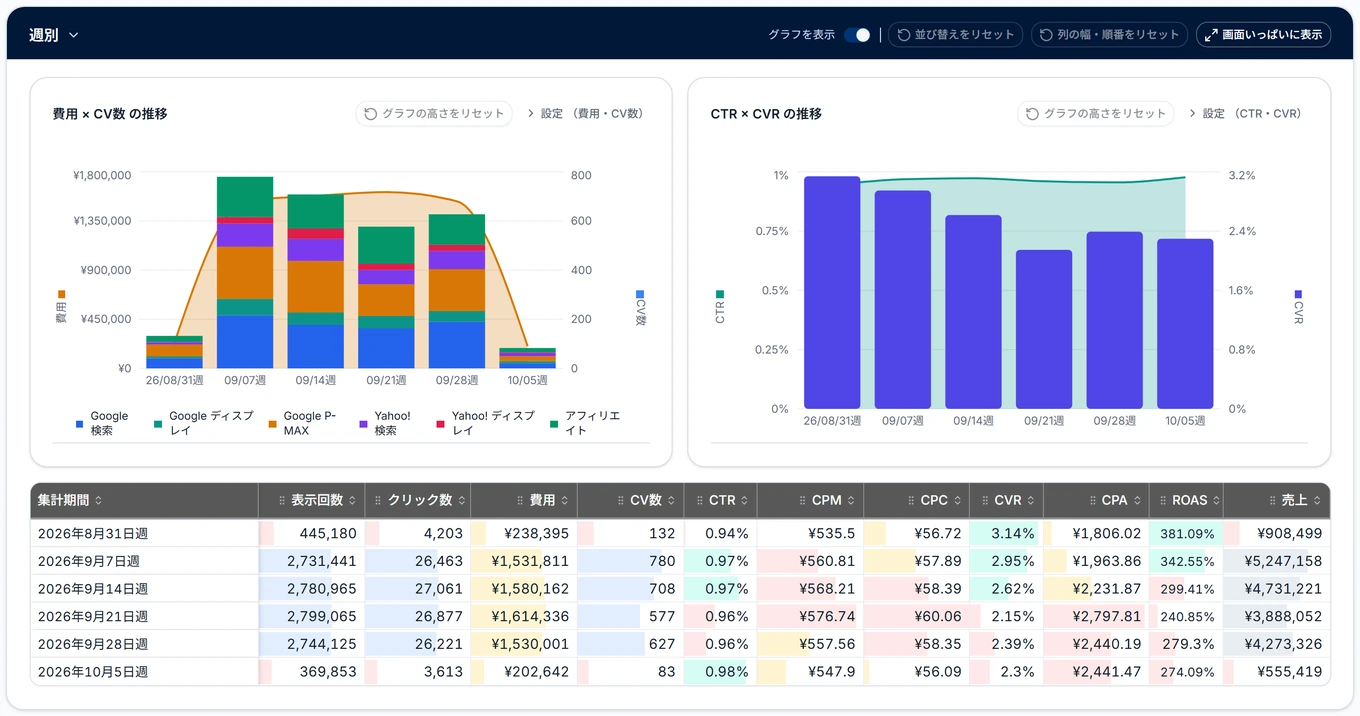Sort by CV数 column sort icon
Screen dimensions: 1360x716
671,500
